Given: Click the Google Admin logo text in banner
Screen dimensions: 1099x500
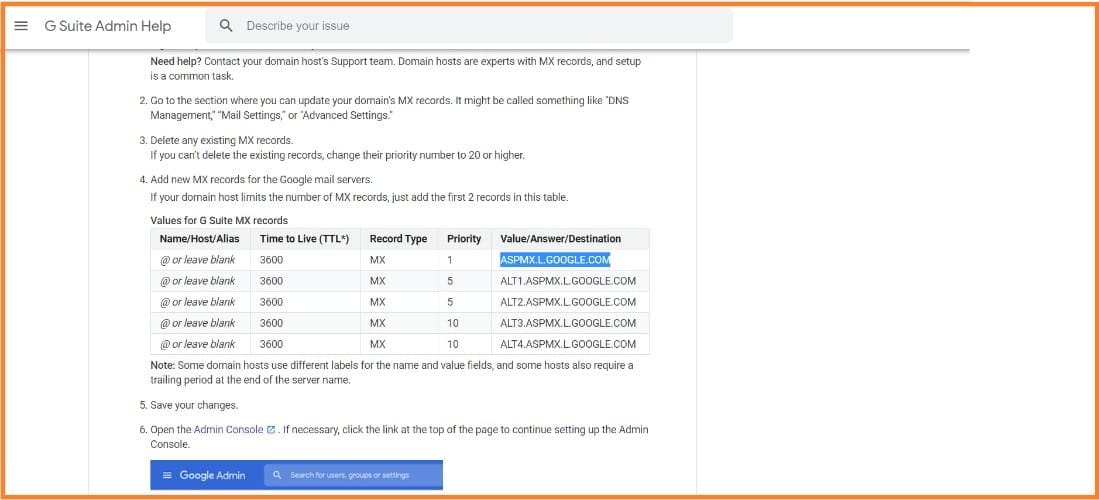Looking at the screenshot, I should [212, 475].
